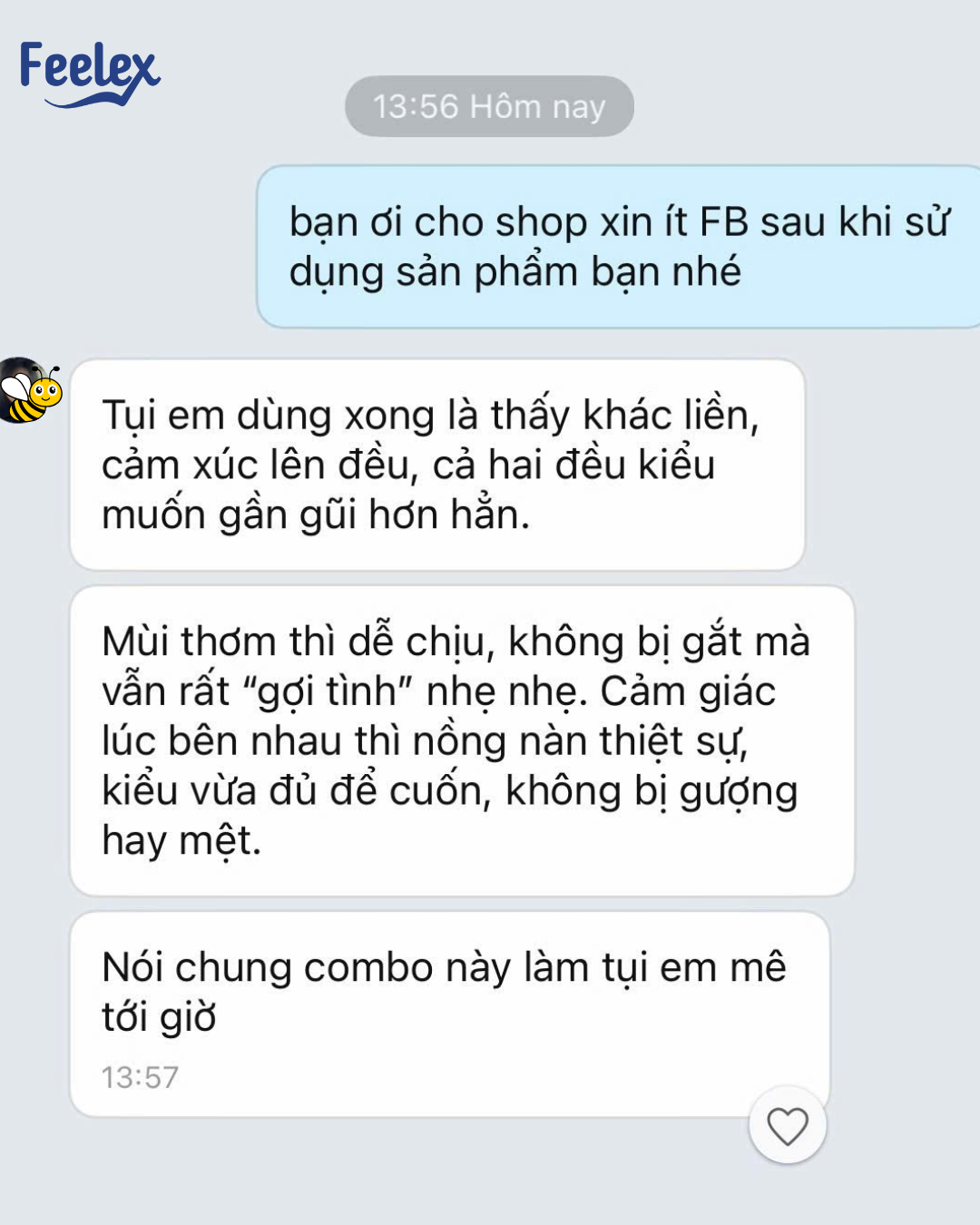Select the 'Mùi thơm thì dễ chịu' message
Image resolution: width=980 pixels, height=1225 pixels.
462,740
